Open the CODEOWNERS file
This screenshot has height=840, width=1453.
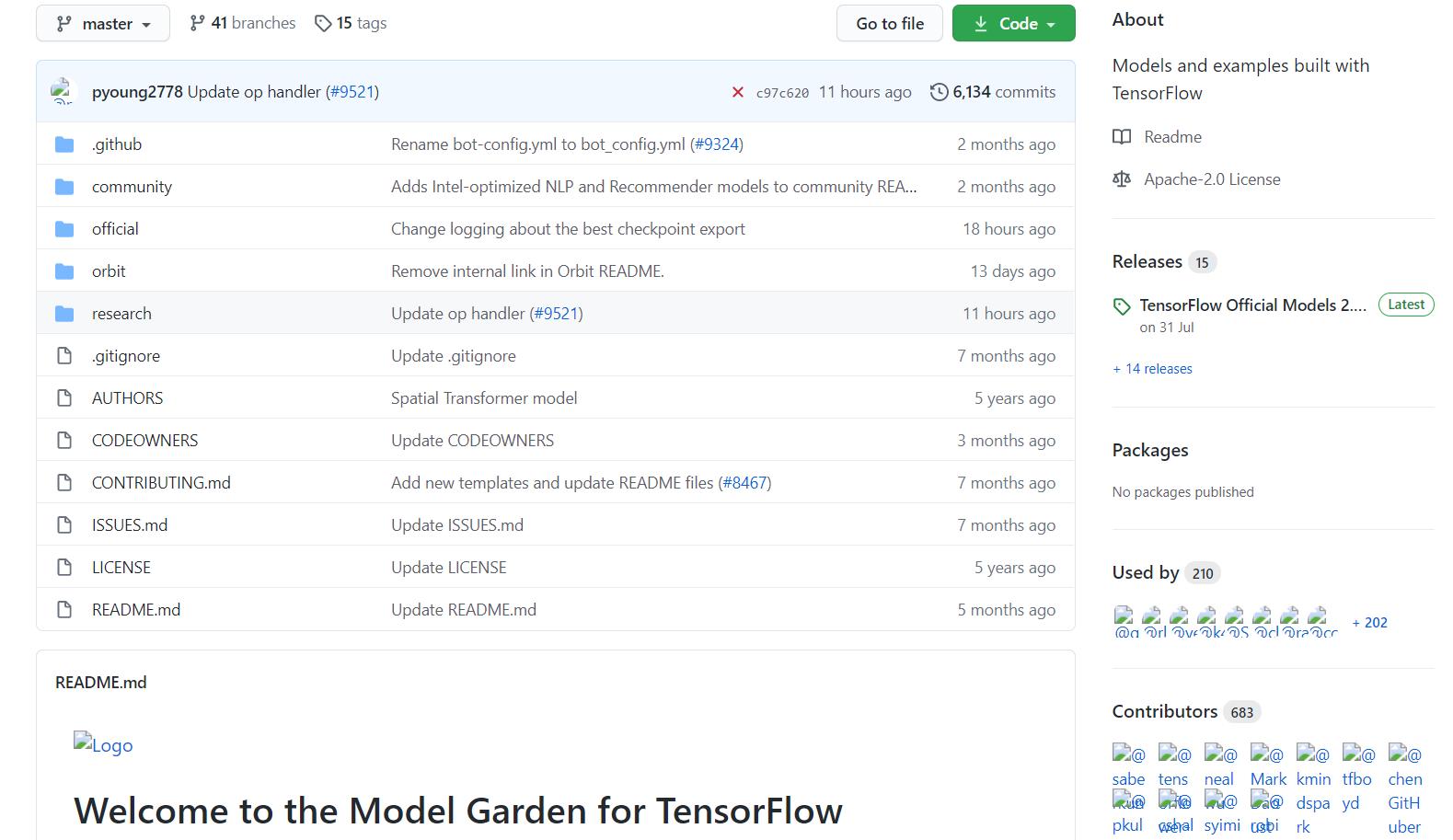click(144, 441)
